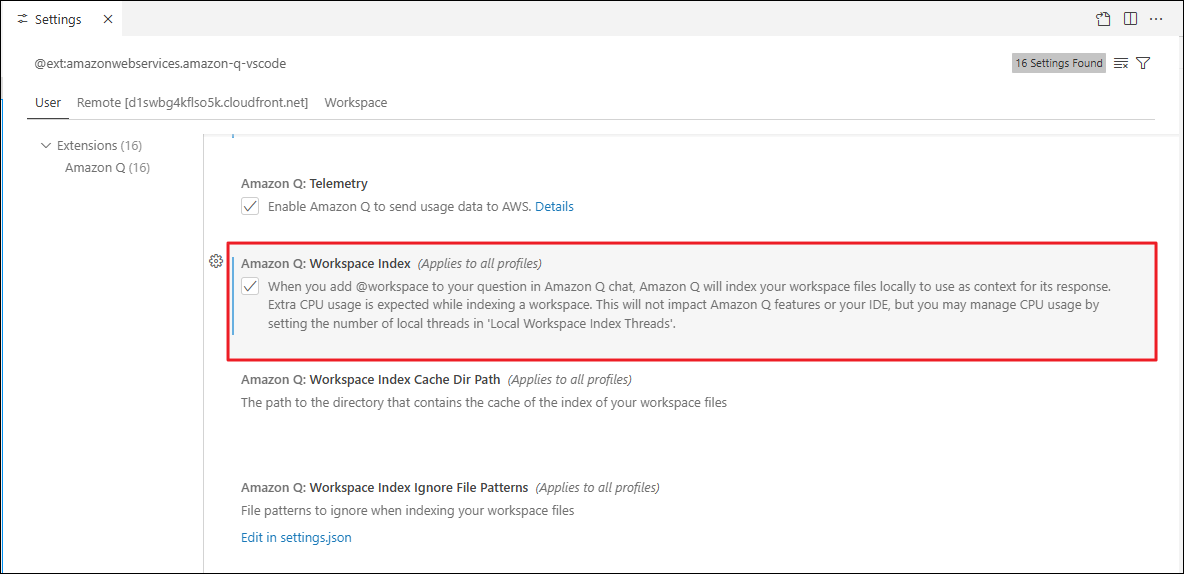
Task: Click Edit in settings.json link
Action: click(296, 538)
